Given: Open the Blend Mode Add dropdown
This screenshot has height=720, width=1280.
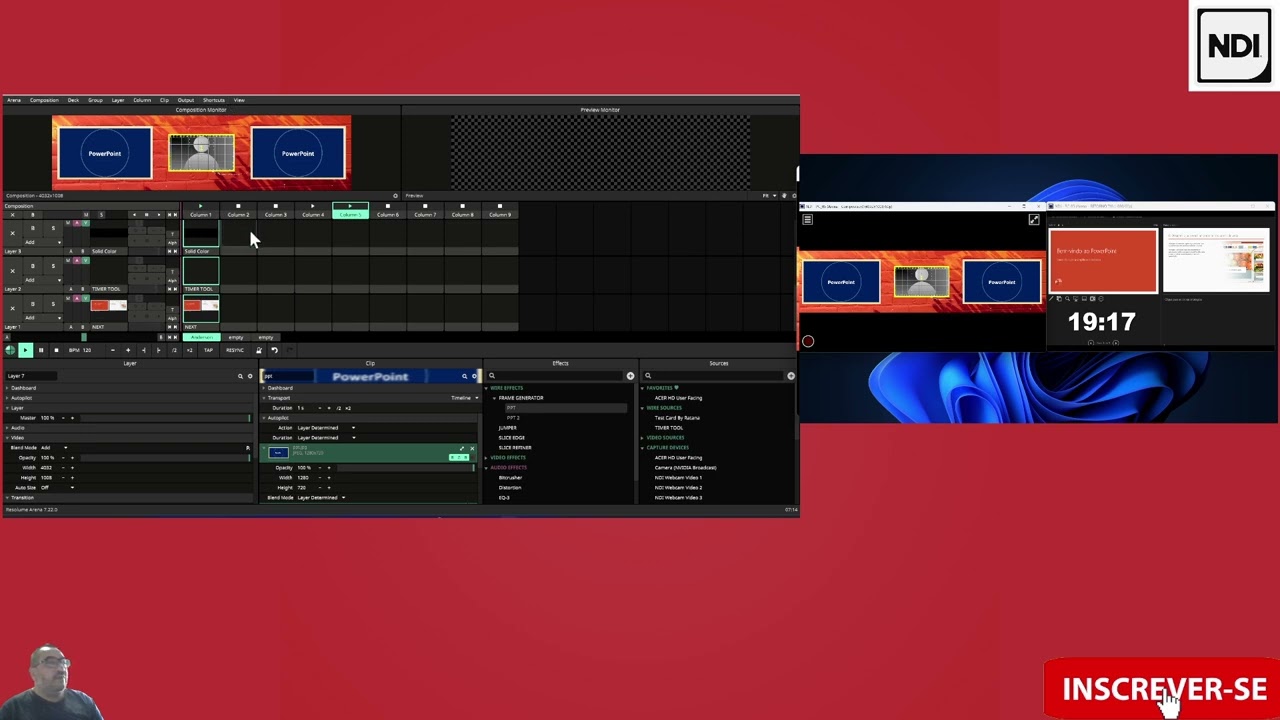Looking at the screenshot, I should (x=54, y=447).
